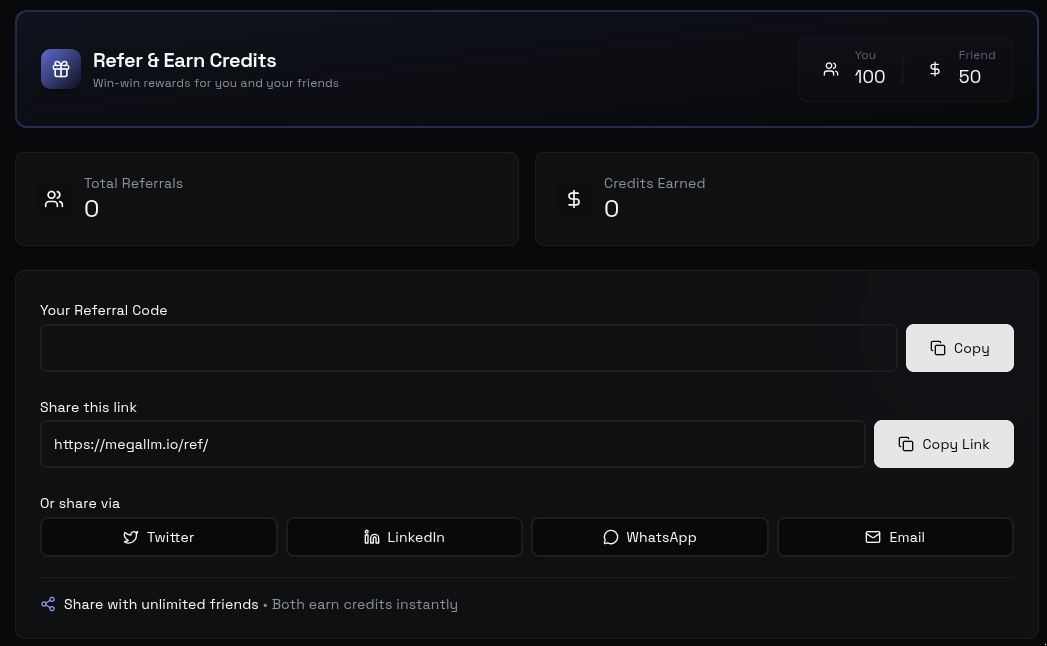Click the people icon next to You 100

click(831, 69)
